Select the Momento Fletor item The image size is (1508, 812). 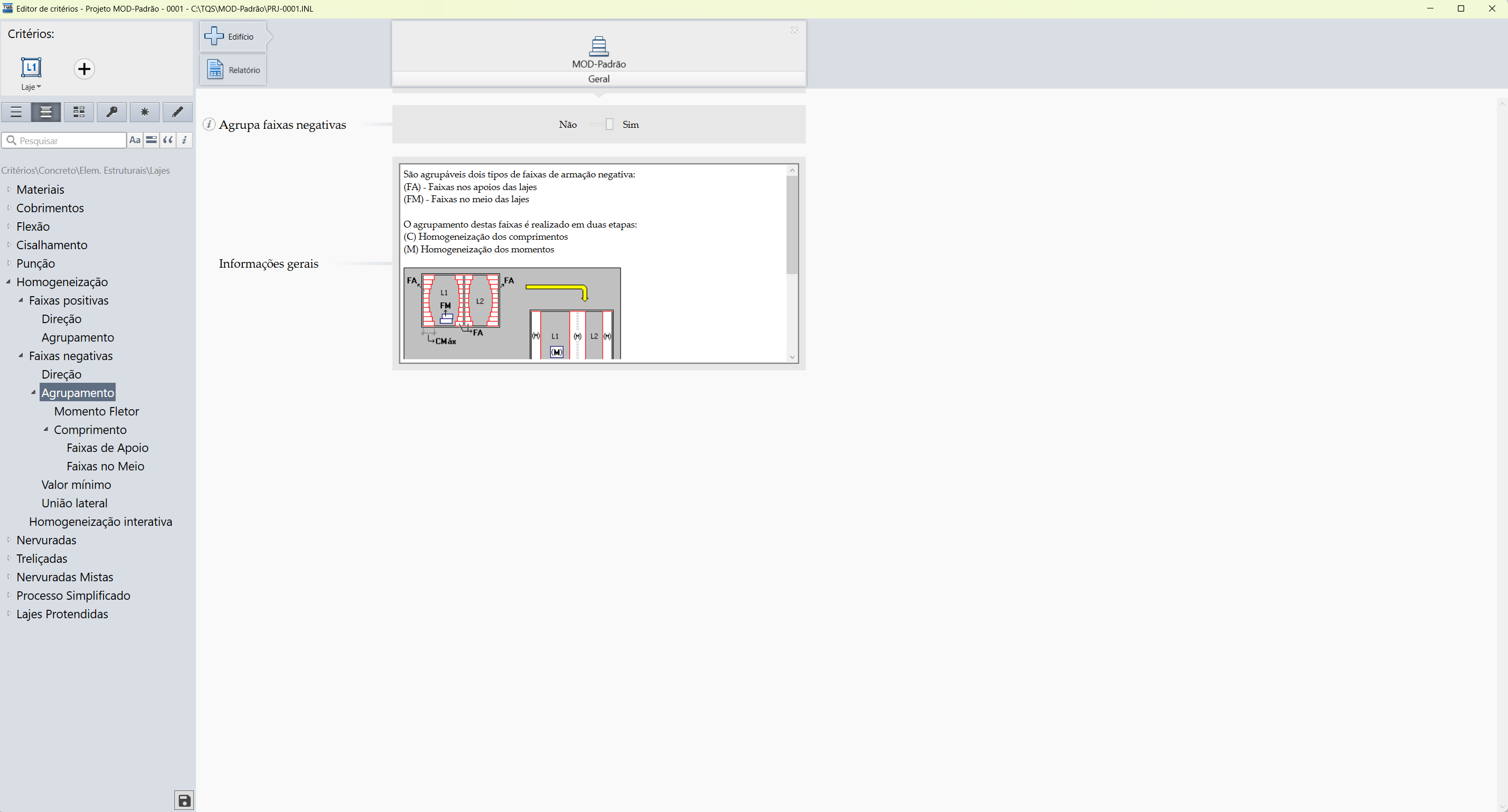97,411
